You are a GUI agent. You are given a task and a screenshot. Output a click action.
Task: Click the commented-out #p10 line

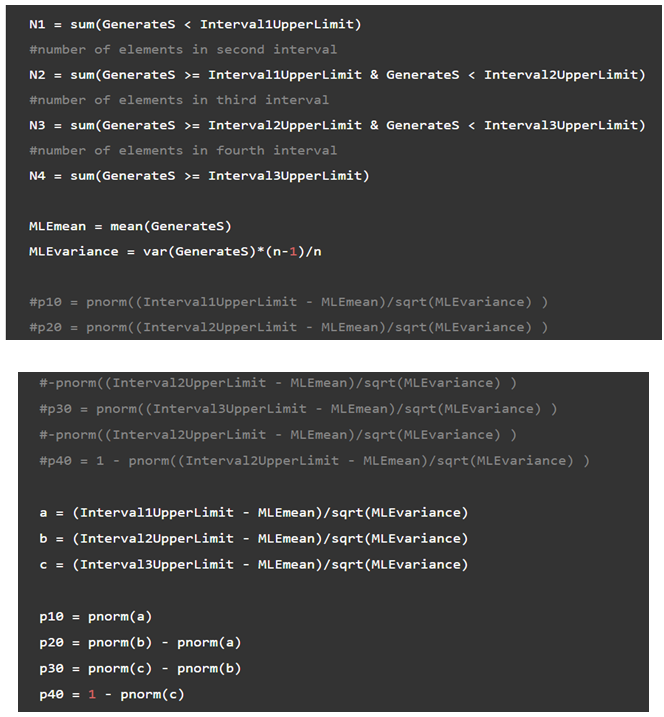point(288,302)
